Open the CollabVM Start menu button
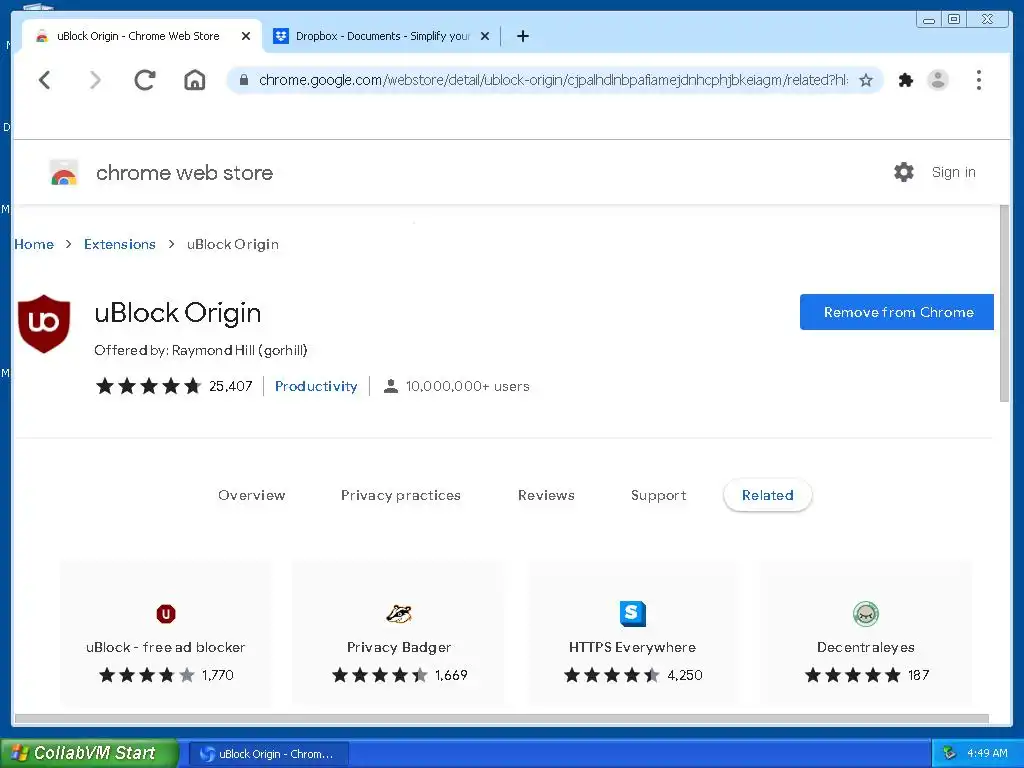The height and width of the screenshot is (768, 1024). (89, 753)
